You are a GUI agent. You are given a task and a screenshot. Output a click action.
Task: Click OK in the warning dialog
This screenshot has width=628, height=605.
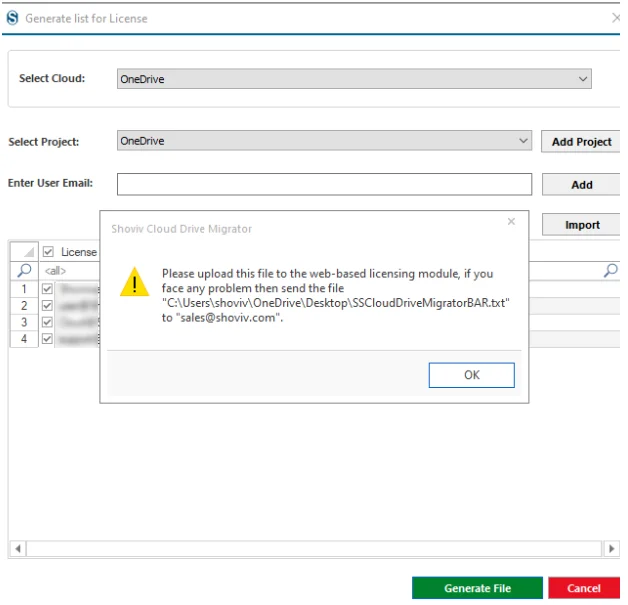tap(472, 375)
